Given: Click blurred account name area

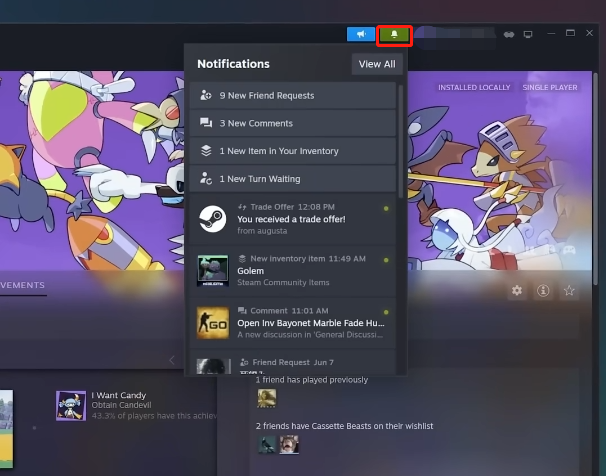Looking at the screenshot, I should [455, 37].
